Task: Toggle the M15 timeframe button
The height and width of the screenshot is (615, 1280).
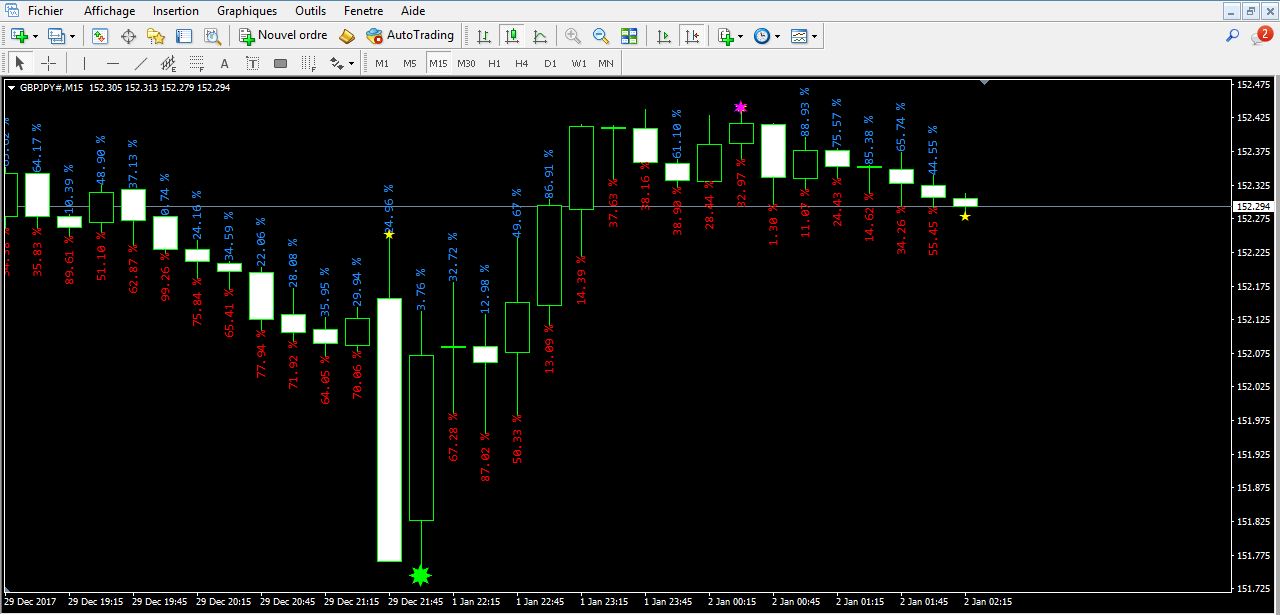Action: (x=438, y=63)
